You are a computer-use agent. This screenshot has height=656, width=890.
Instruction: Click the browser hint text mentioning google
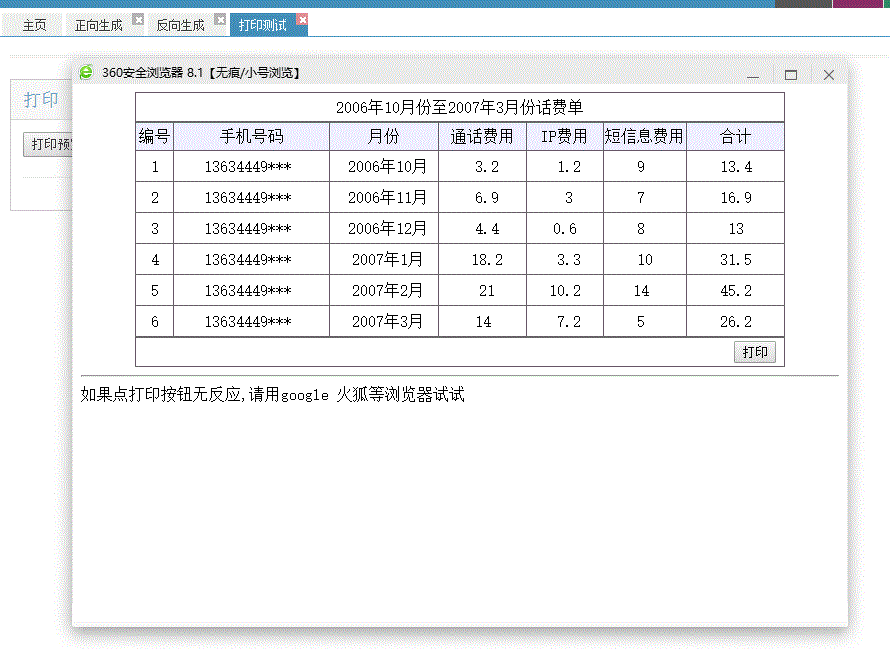click(x=272, y=394)
